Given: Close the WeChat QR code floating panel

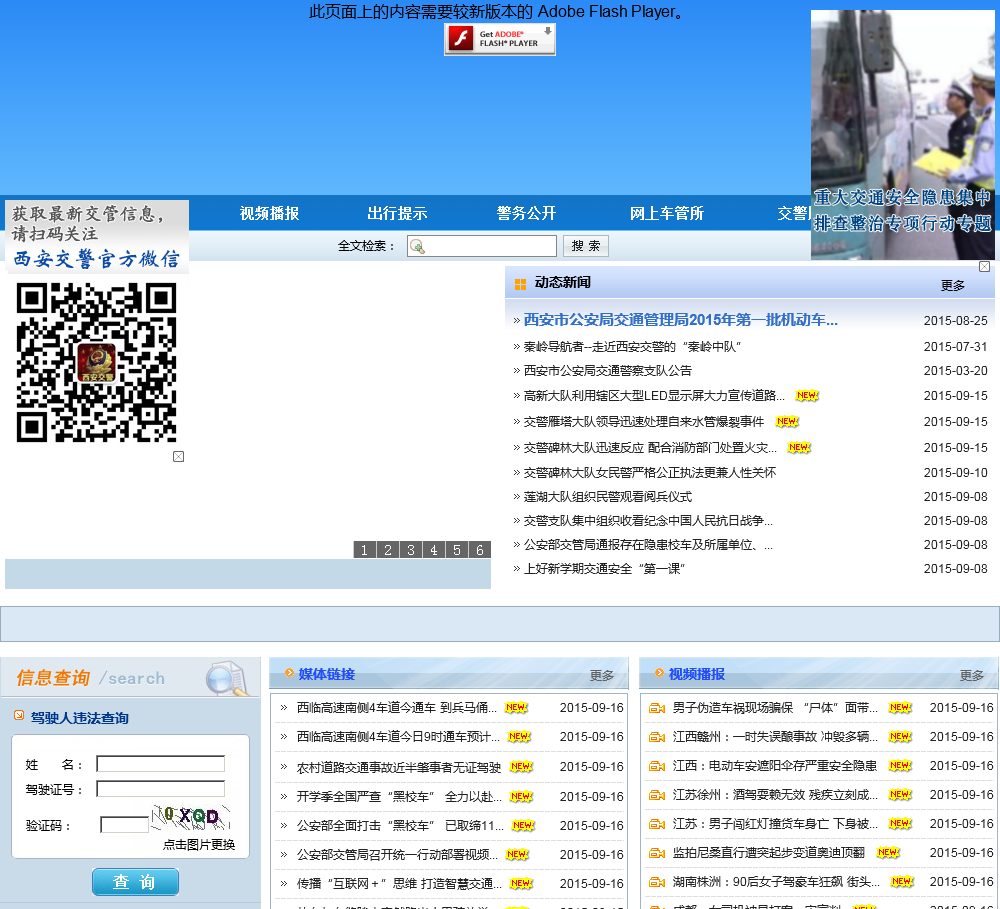Looking at the screenshot, I should [179, 457].
